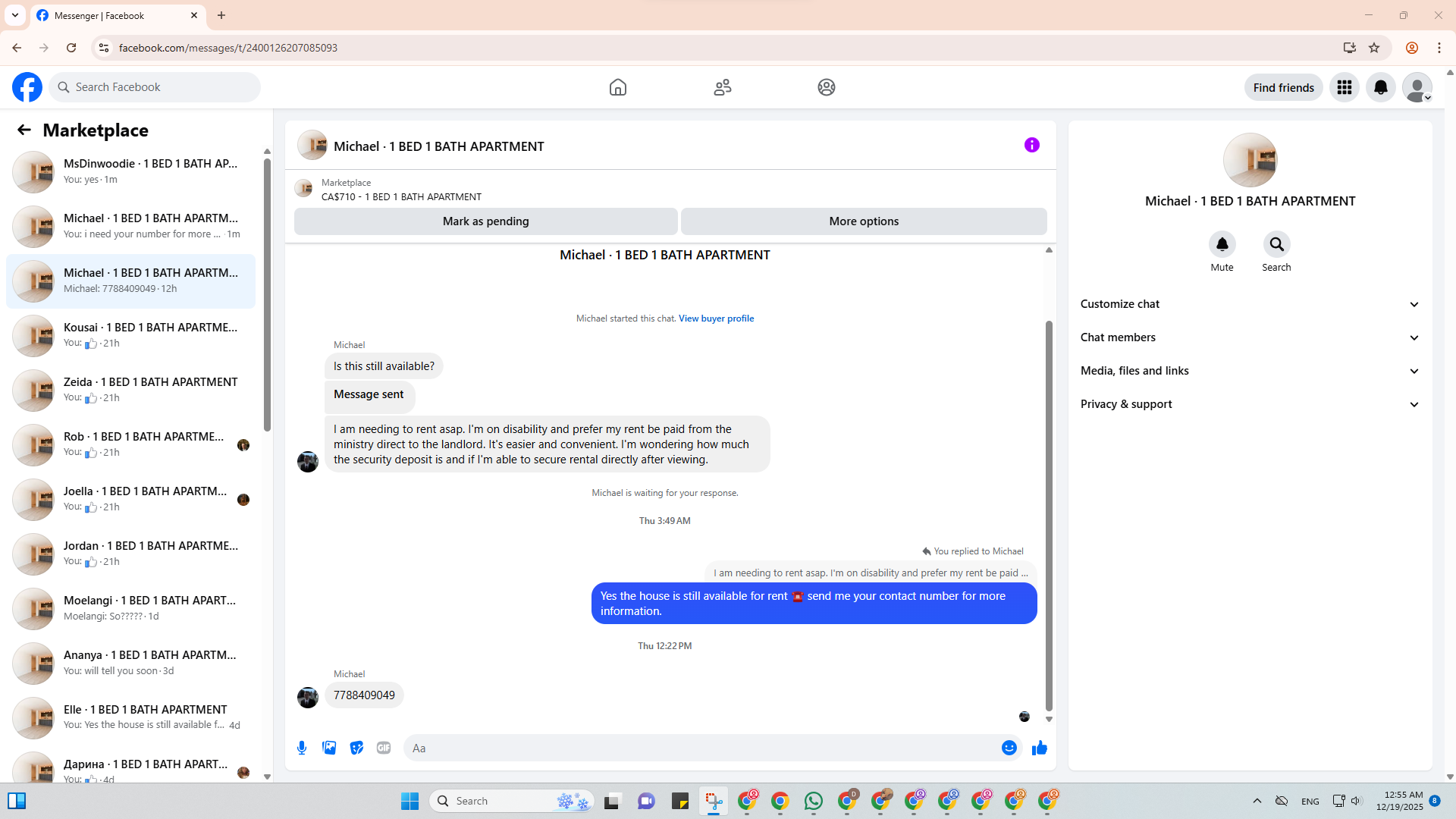This screenshot has width=1456, height=819.
Task: Mute this chat with bell icon
Action: click(1222, 244)
